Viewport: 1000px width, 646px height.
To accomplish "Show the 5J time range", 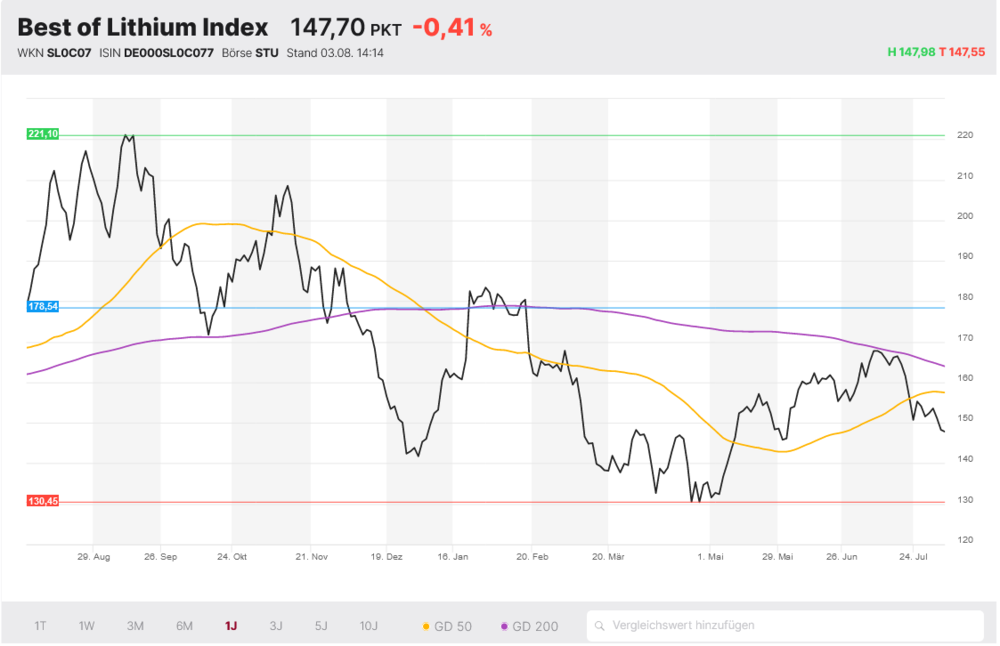I will click(x=321, y=626).
